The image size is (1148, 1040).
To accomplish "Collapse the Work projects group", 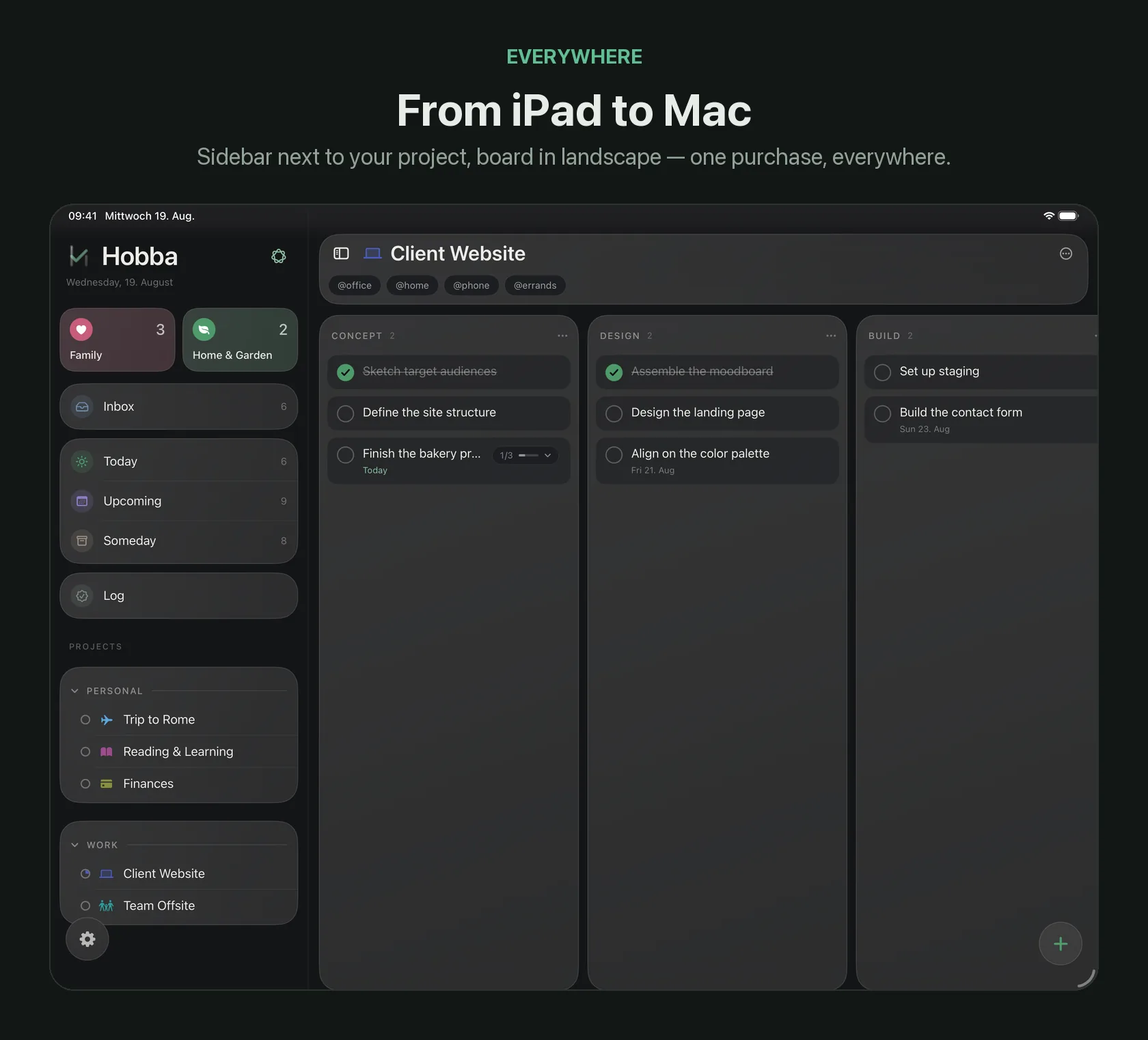I will [x=75, y=845].
